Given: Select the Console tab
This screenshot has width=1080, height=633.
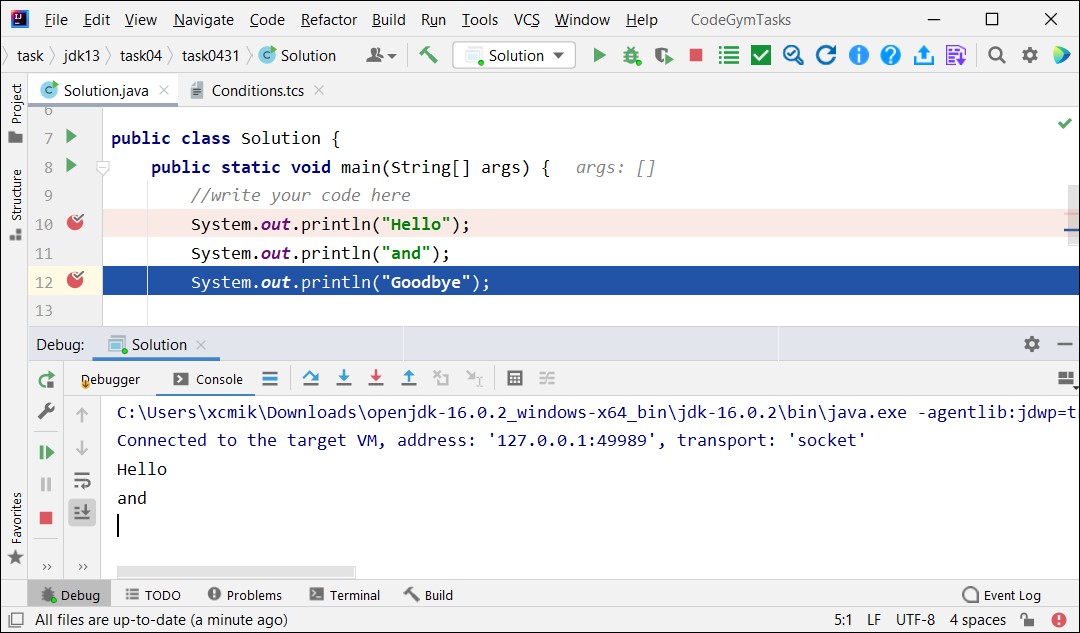Looking at the screenshot, I should point(208,379).
